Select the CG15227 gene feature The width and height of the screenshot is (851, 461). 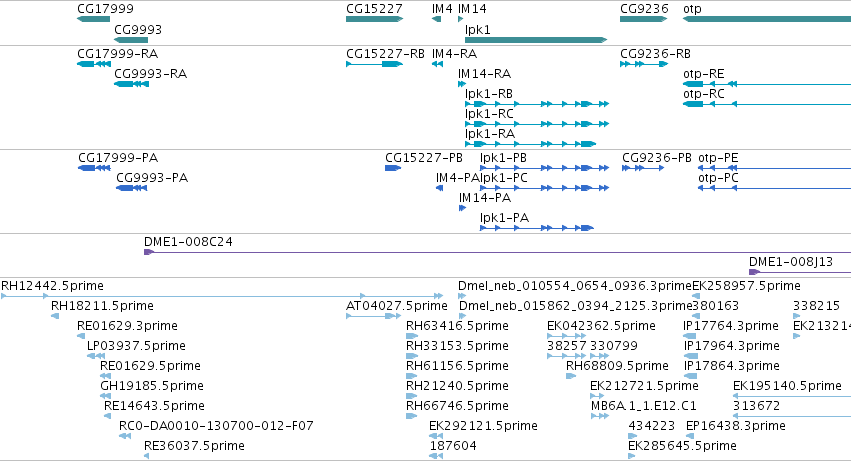tap(374, 19)
